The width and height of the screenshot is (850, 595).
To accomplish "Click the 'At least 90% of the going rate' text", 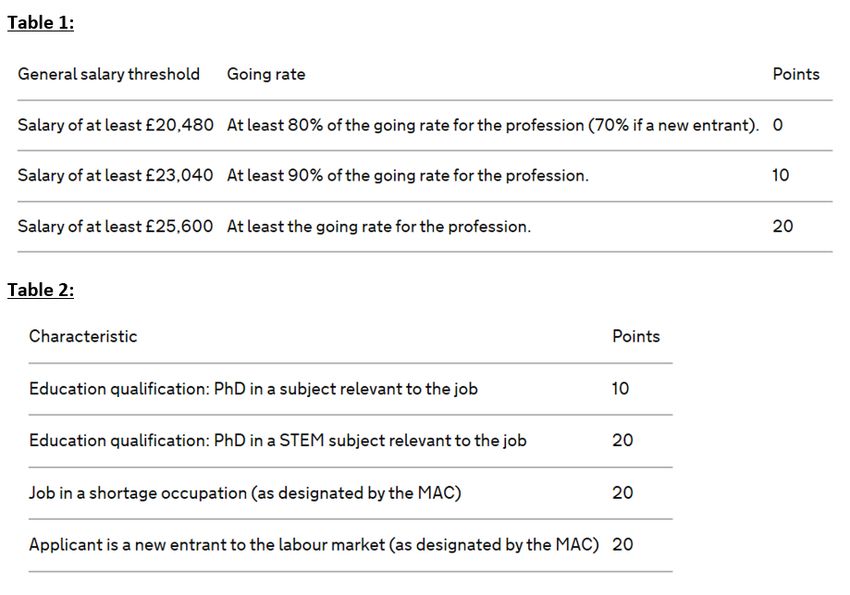I will [407, 175].
